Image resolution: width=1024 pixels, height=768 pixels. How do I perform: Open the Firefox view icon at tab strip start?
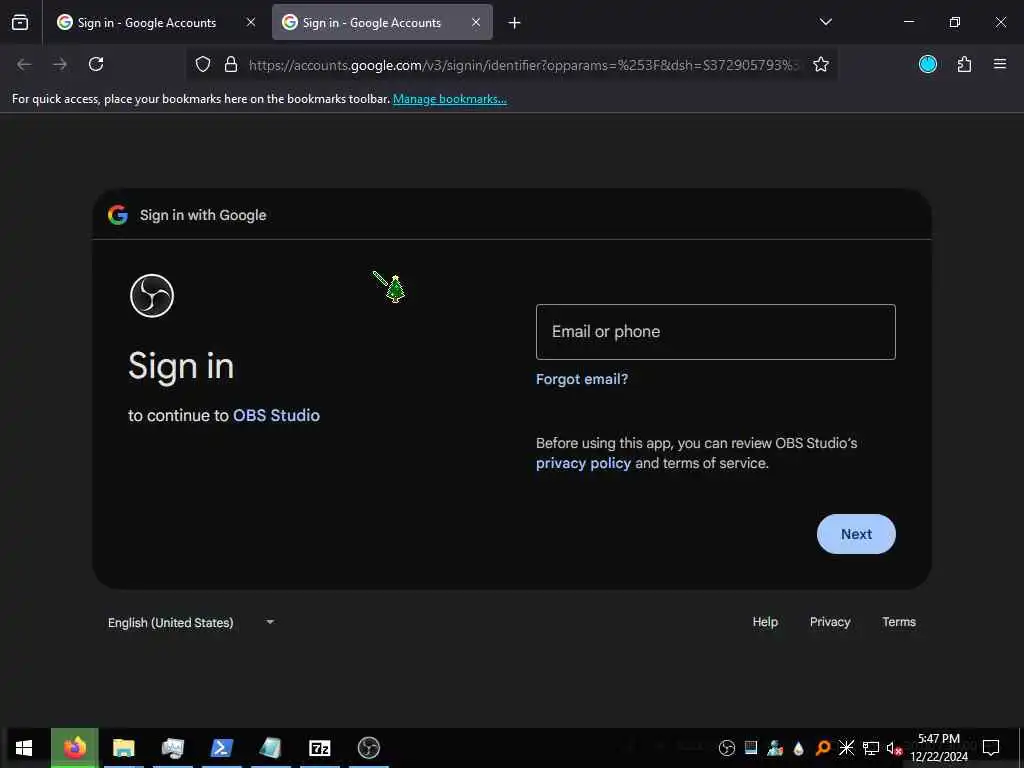(x=20, y=22)
